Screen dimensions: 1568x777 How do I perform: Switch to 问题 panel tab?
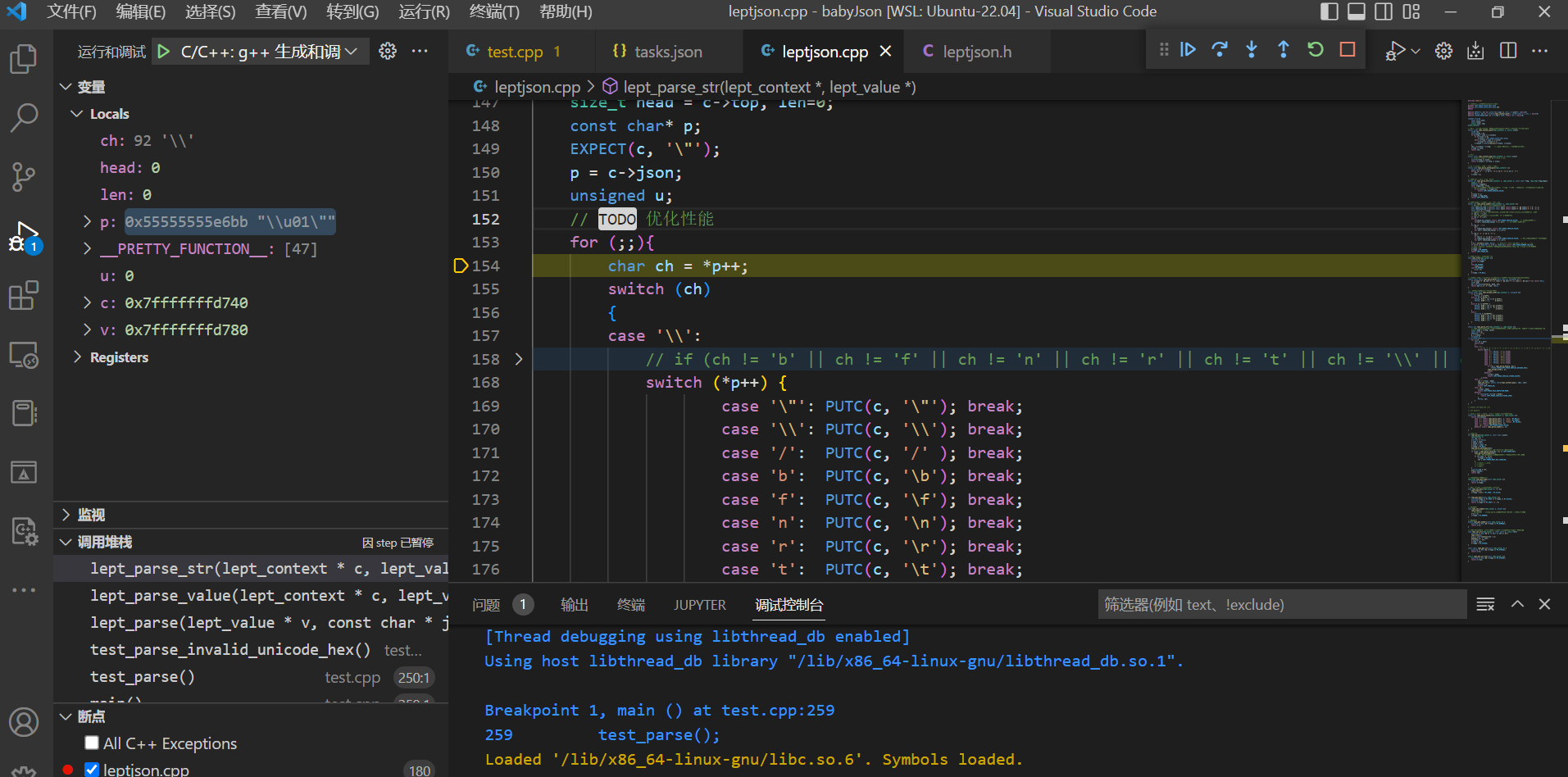[486, 605]
